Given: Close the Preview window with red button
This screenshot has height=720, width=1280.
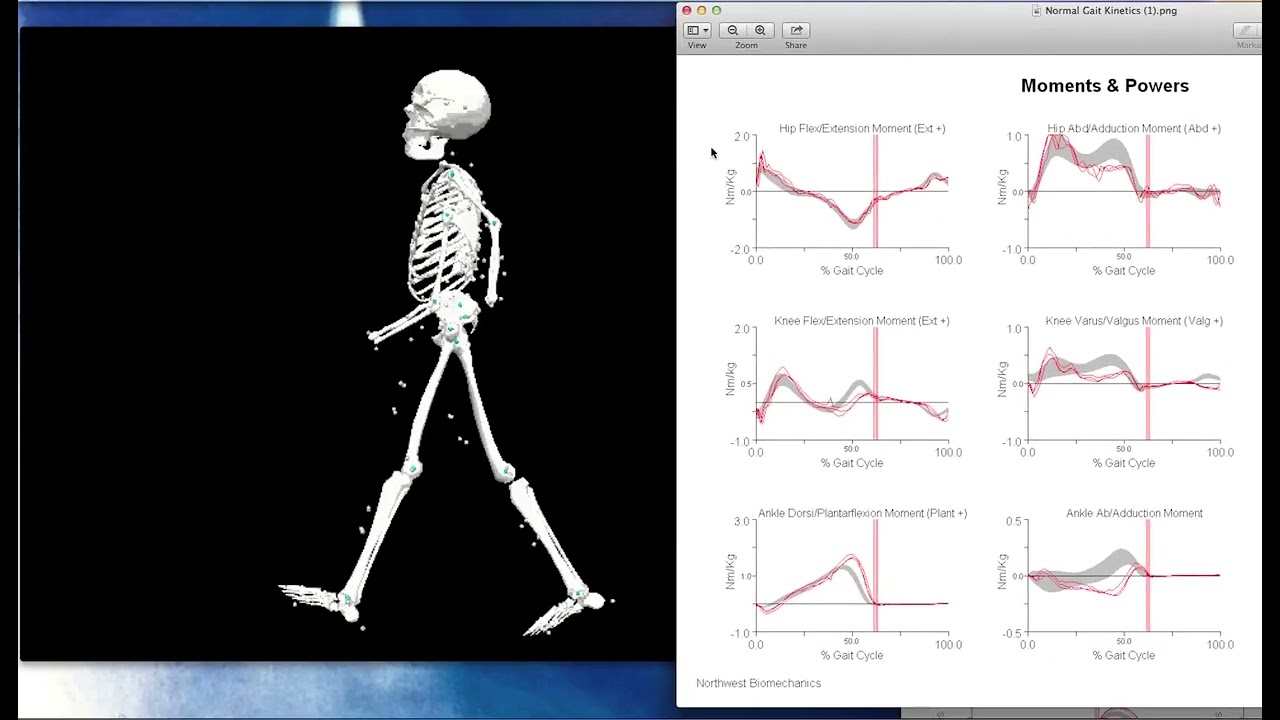Looking at the screenshot, I should 687,10.
